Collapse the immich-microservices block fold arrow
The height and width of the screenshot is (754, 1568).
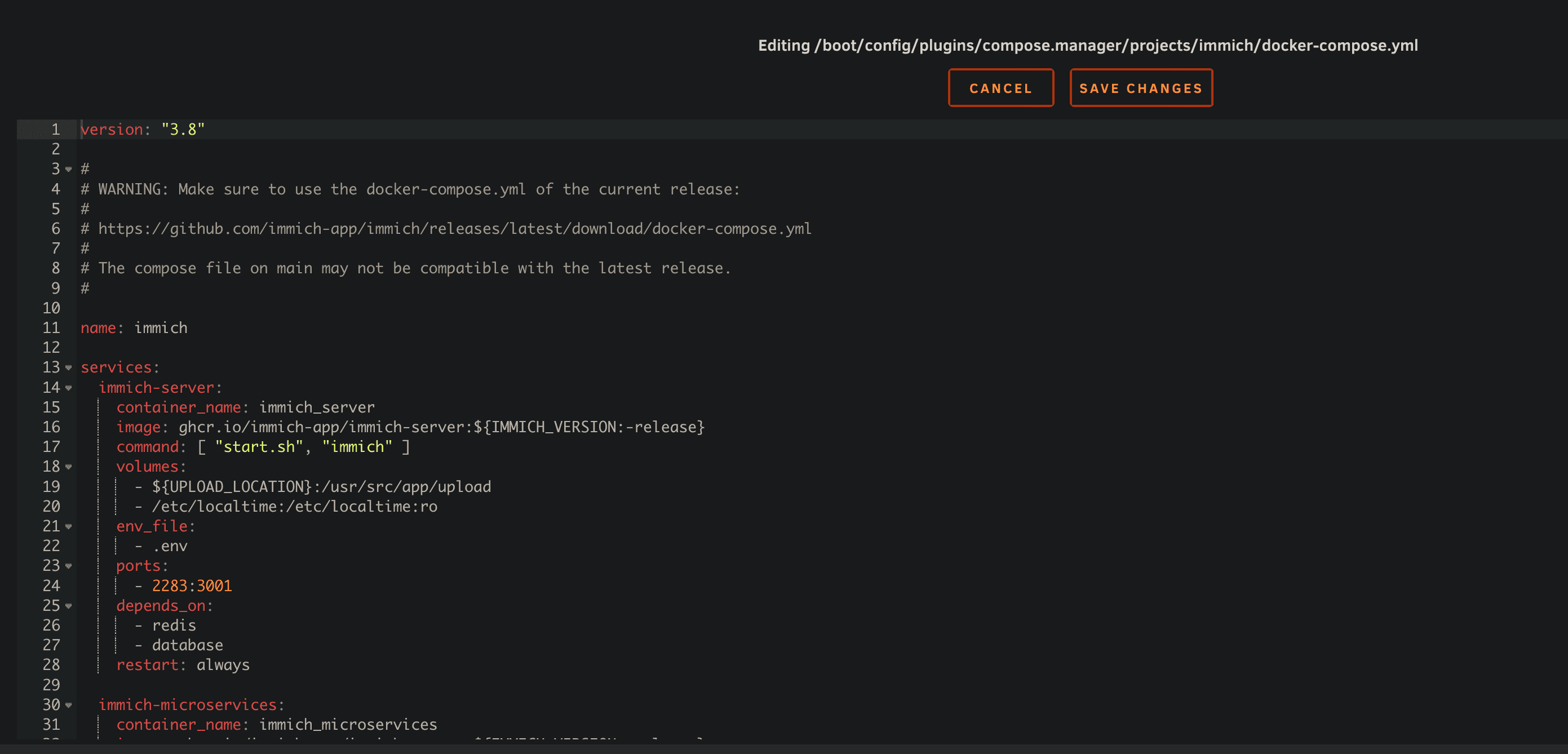pyautogui.click(x=68, y=706)
